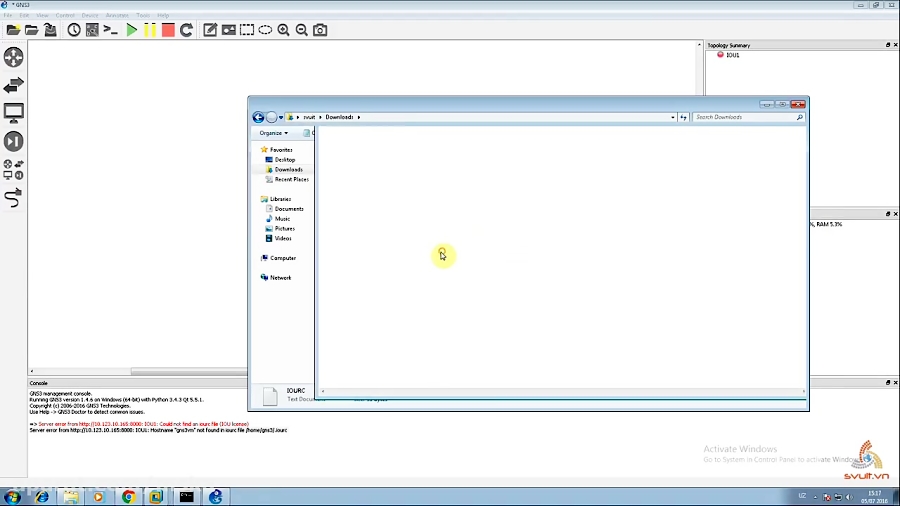
Task: Click the Open project folder icon
Action: (x=32, y=30)
